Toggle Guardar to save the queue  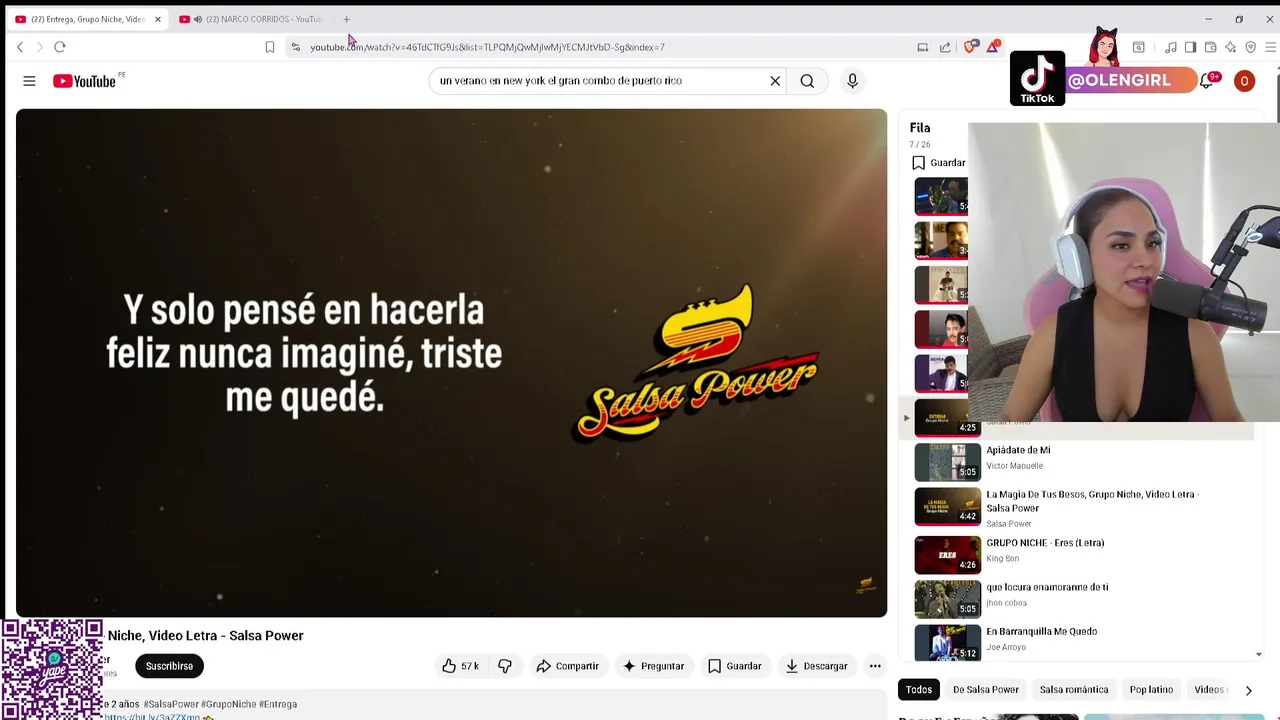pos(939,163)
